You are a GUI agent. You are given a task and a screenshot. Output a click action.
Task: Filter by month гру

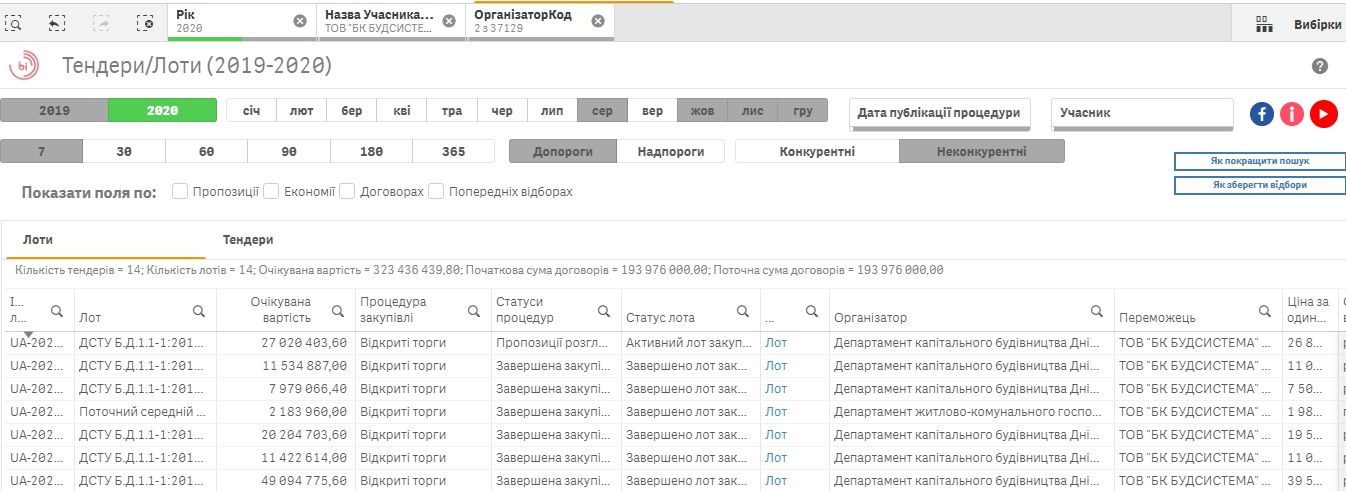[x=803, y=111]
